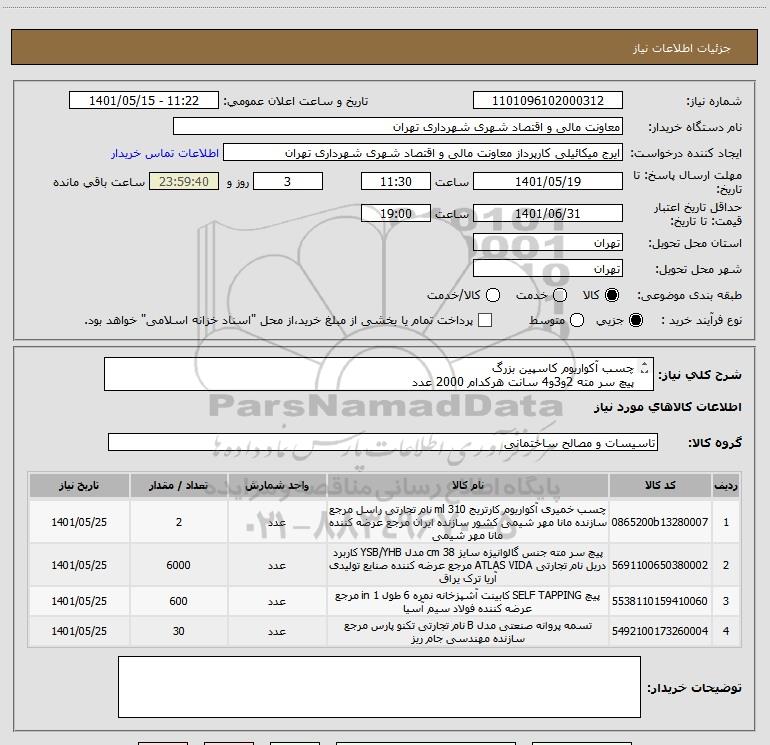Click the days remaining field showing 3
The height and width of the screenshot is (745, 770).
click(x=288, y=181)
